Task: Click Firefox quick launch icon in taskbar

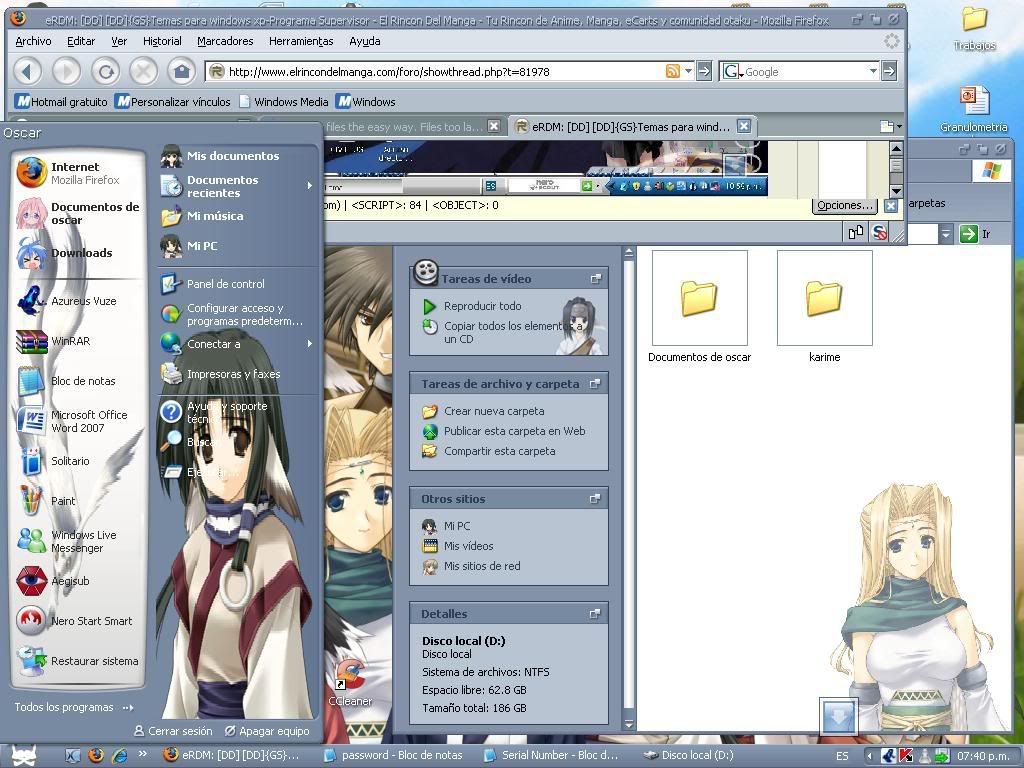Action: click(x=96, y=756)
